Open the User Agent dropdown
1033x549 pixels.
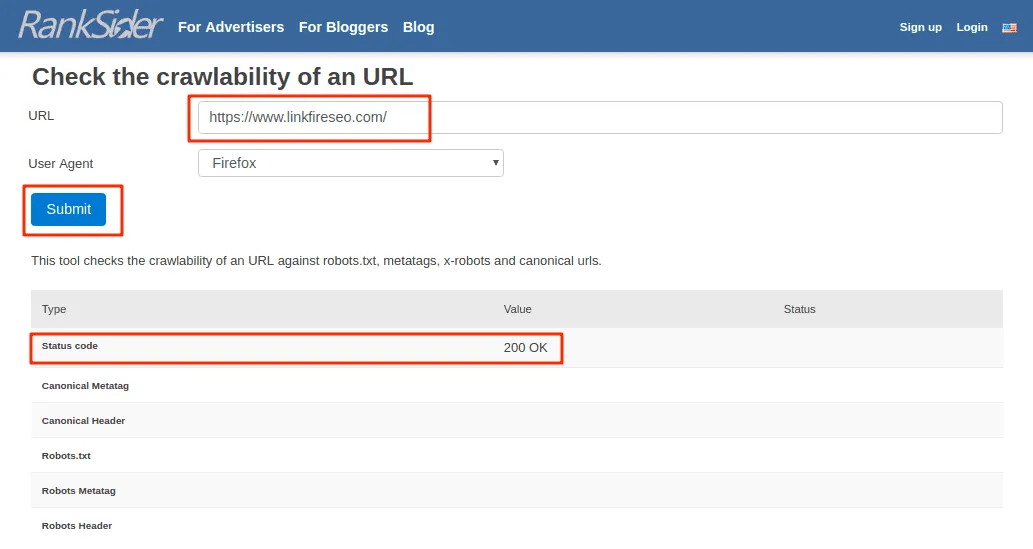tap(350, 163)
